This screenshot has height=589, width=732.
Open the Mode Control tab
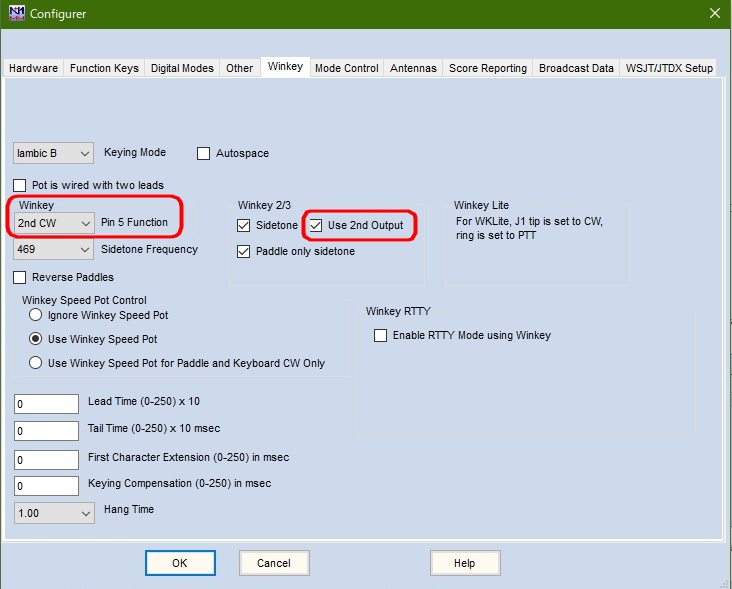pyautogui.click(x=346, y=68)
